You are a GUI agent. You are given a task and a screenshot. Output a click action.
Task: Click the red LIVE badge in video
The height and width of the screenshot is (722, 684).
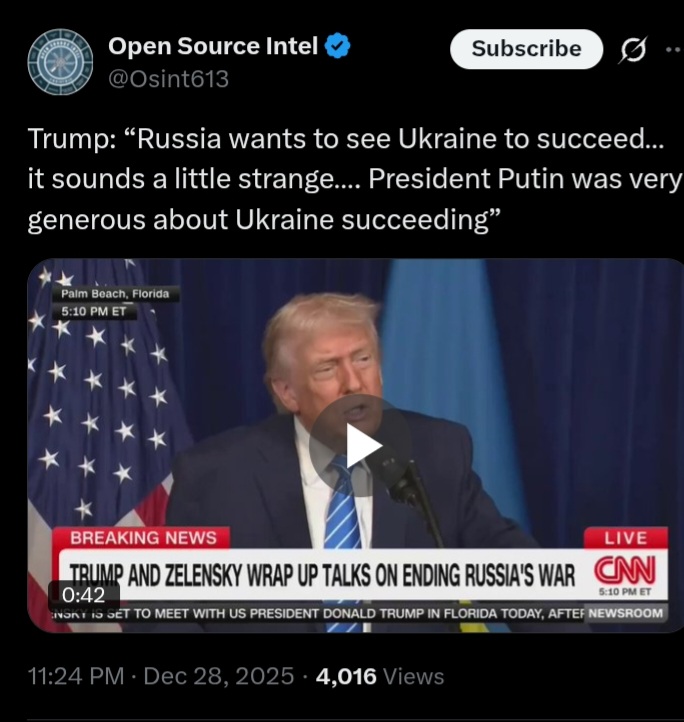click(x=626, y=538)
